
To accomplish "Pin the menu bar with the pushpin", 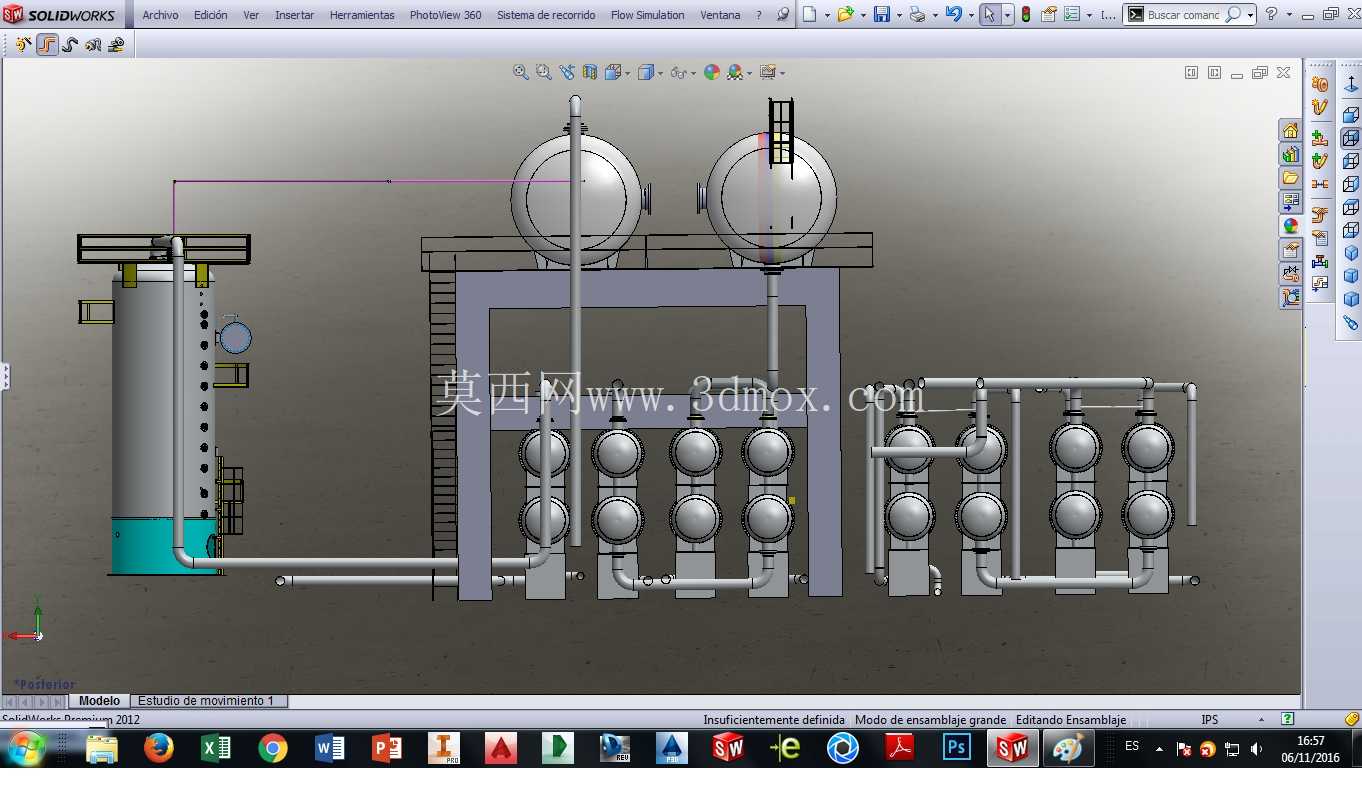I will click(x=783, y=15).
